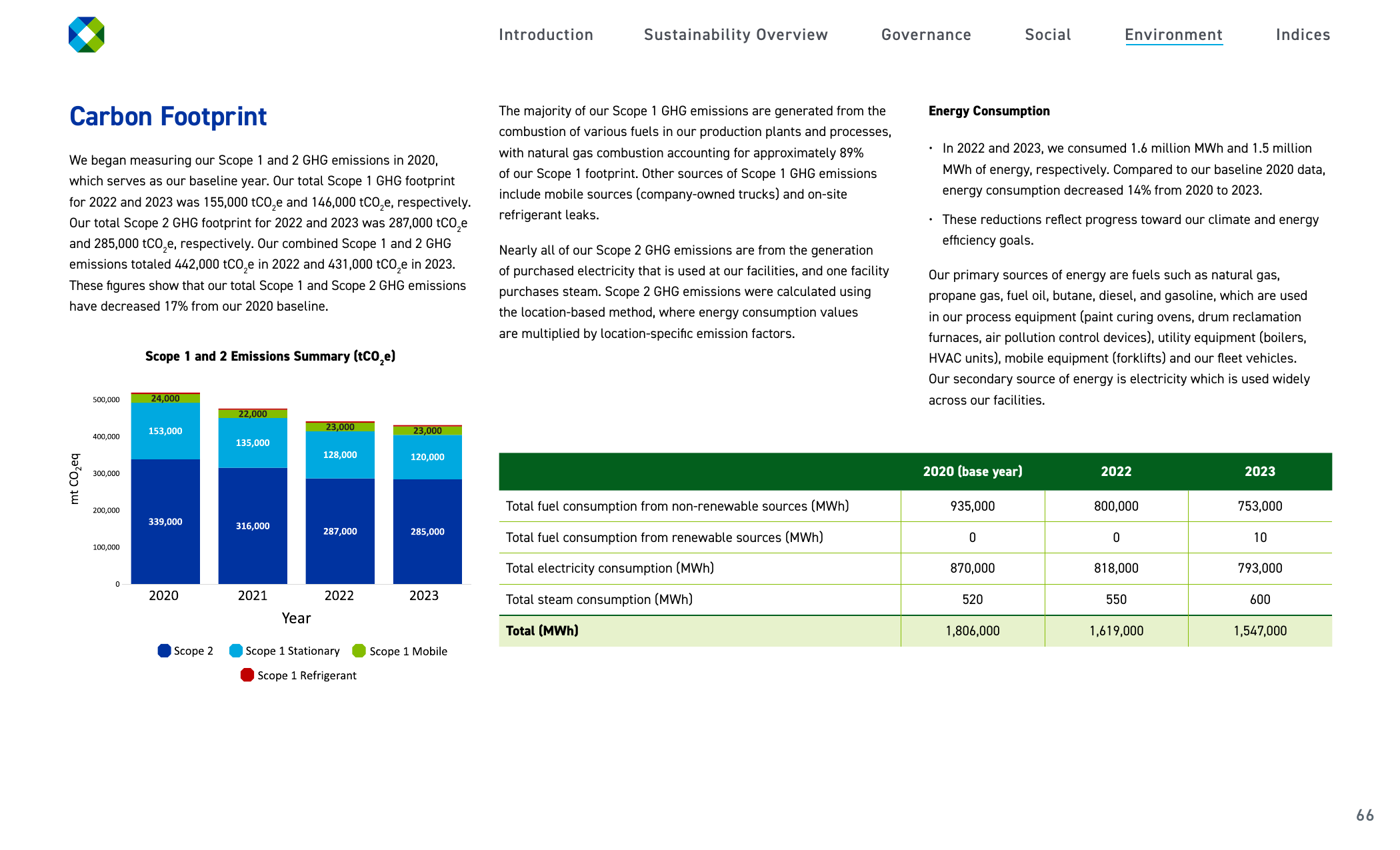Click the Total (MWh) row label
1400x850 pixels.
542,631
